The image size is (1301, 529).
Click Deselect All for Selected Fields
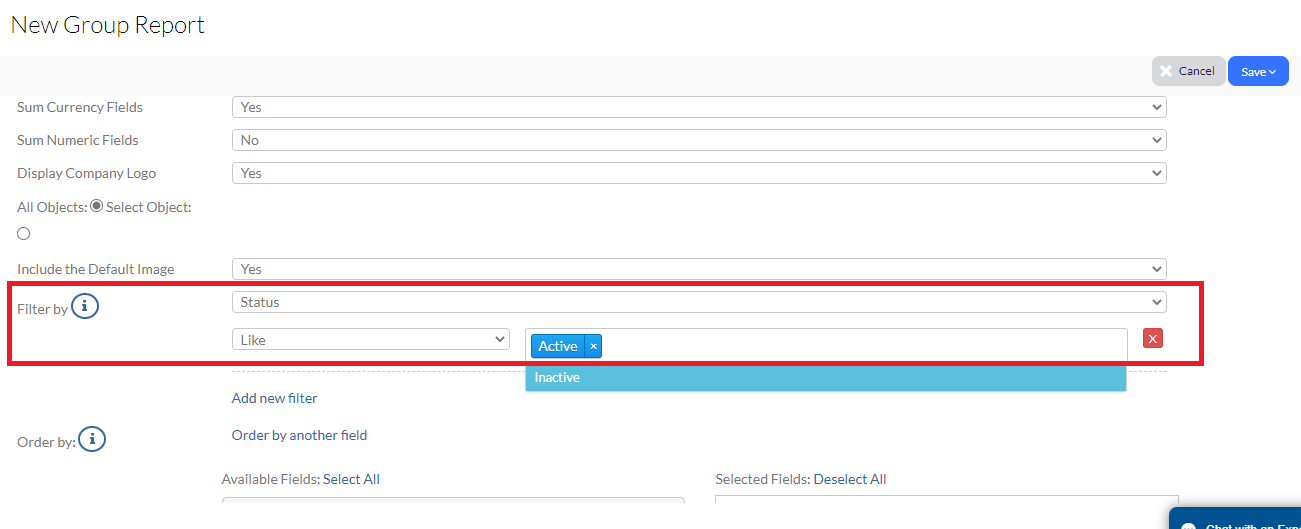[x=849, y=479]
